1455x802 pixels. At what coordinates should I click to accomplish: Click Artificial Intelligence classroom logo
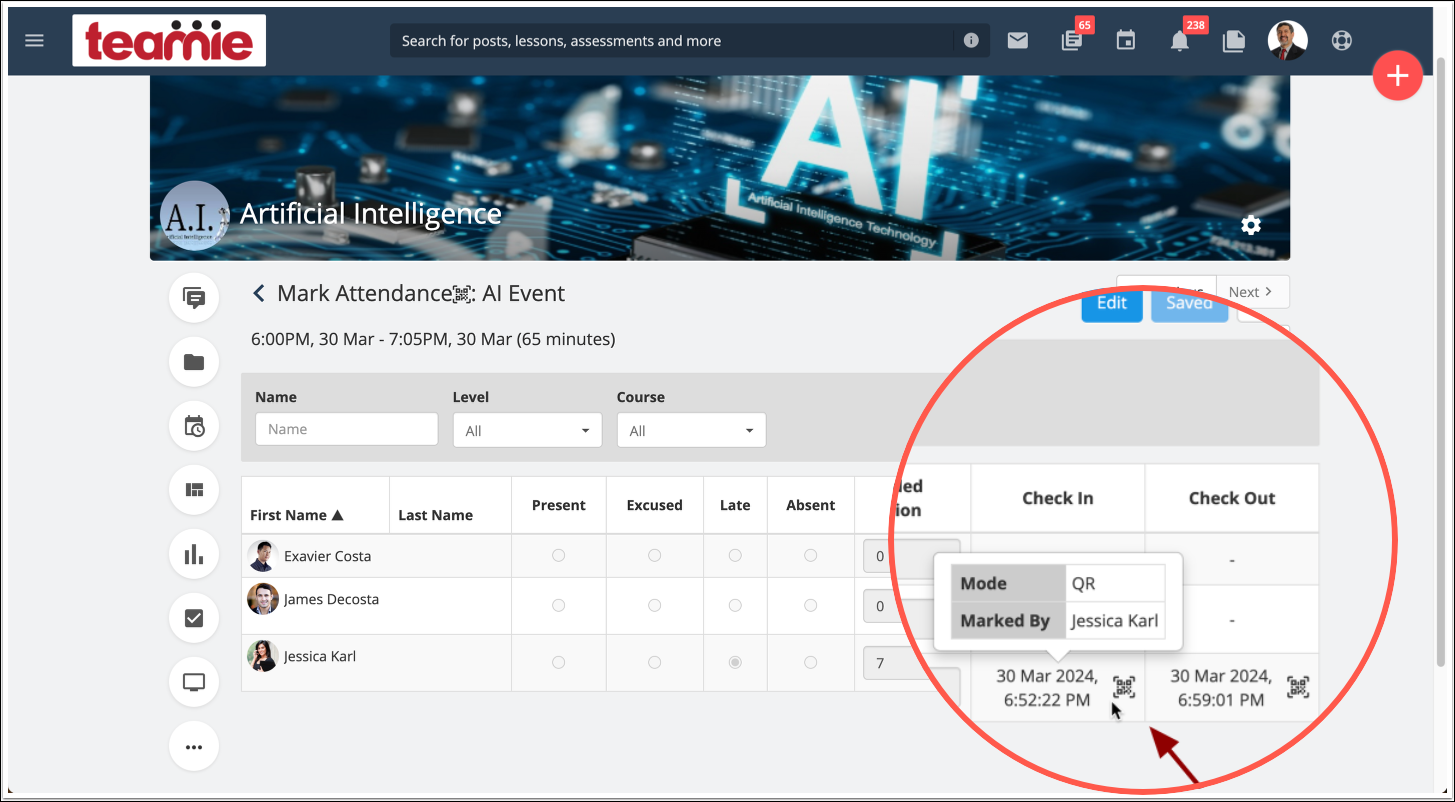click(x=194, y=216)
